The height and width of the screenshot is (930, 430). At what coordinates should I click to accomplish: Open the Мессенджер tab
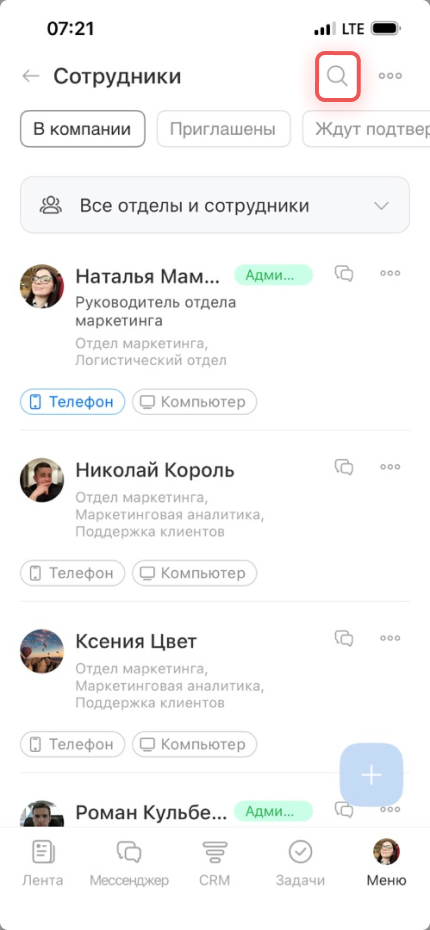click(129, 863)
